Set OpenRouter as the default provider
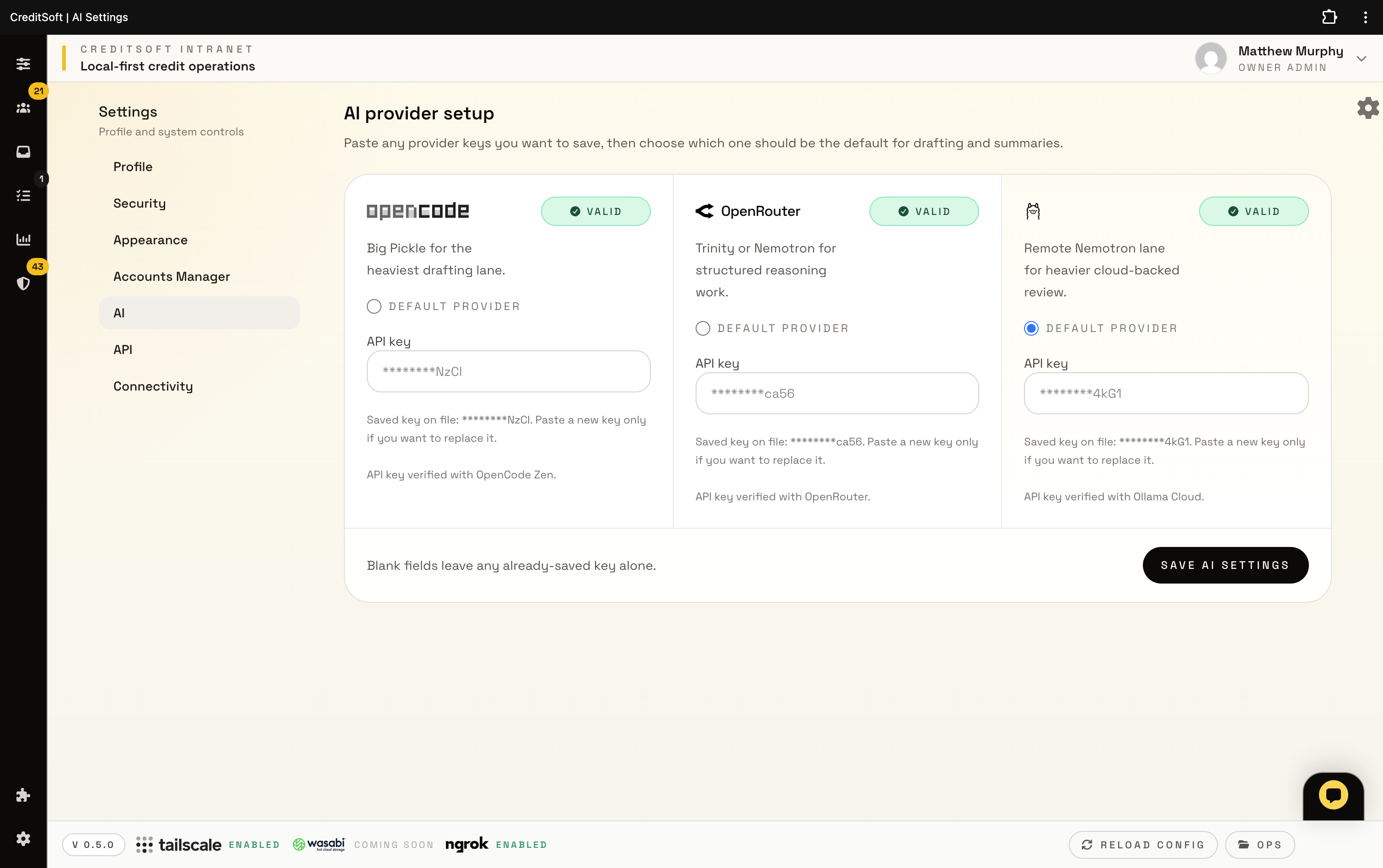The height and width of the screenshot is (868, 1383). [702, 328]
